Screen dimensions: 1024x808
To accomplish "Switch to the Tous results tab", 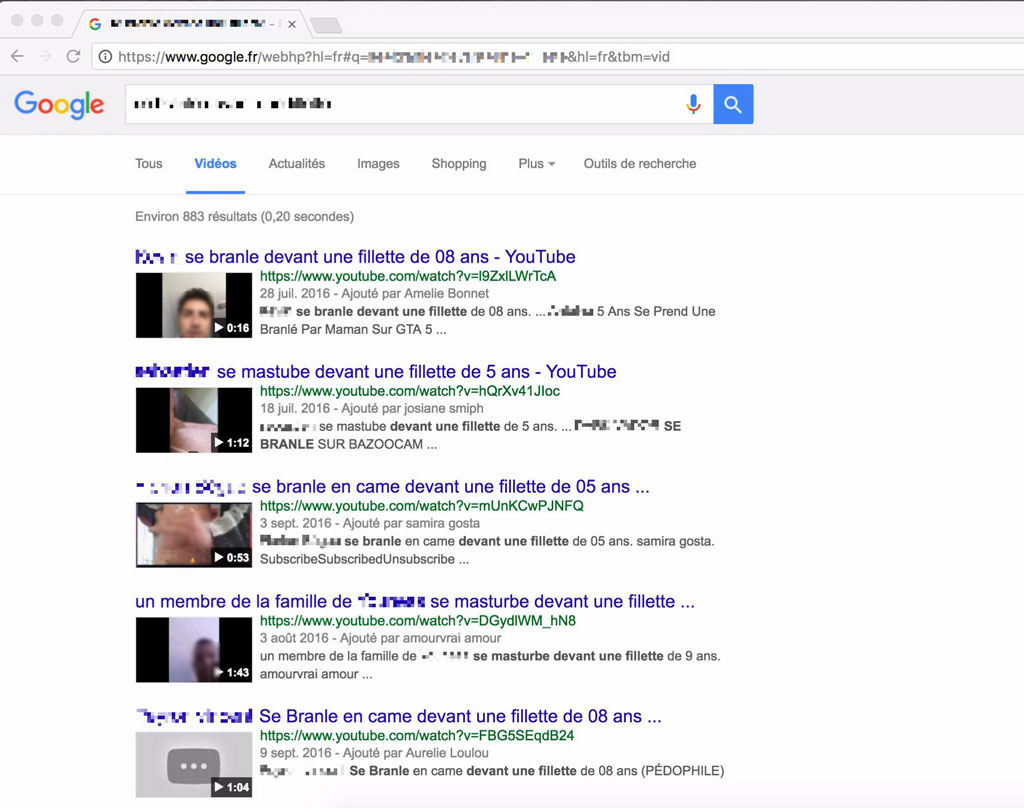I will click(x=149, y=164).
